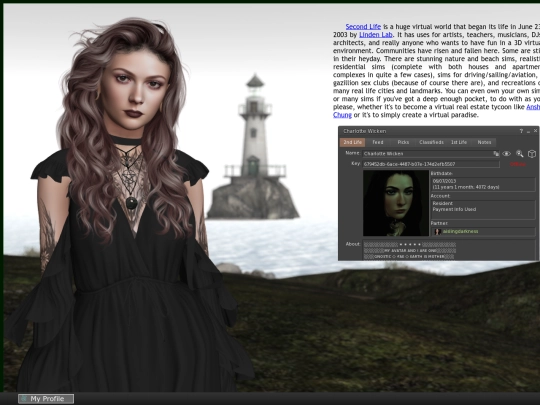Viewport: 540px width, 405px height.
Task: Minimize the Charlotte Wicken profile panel
Action: (x=529, y=131)
